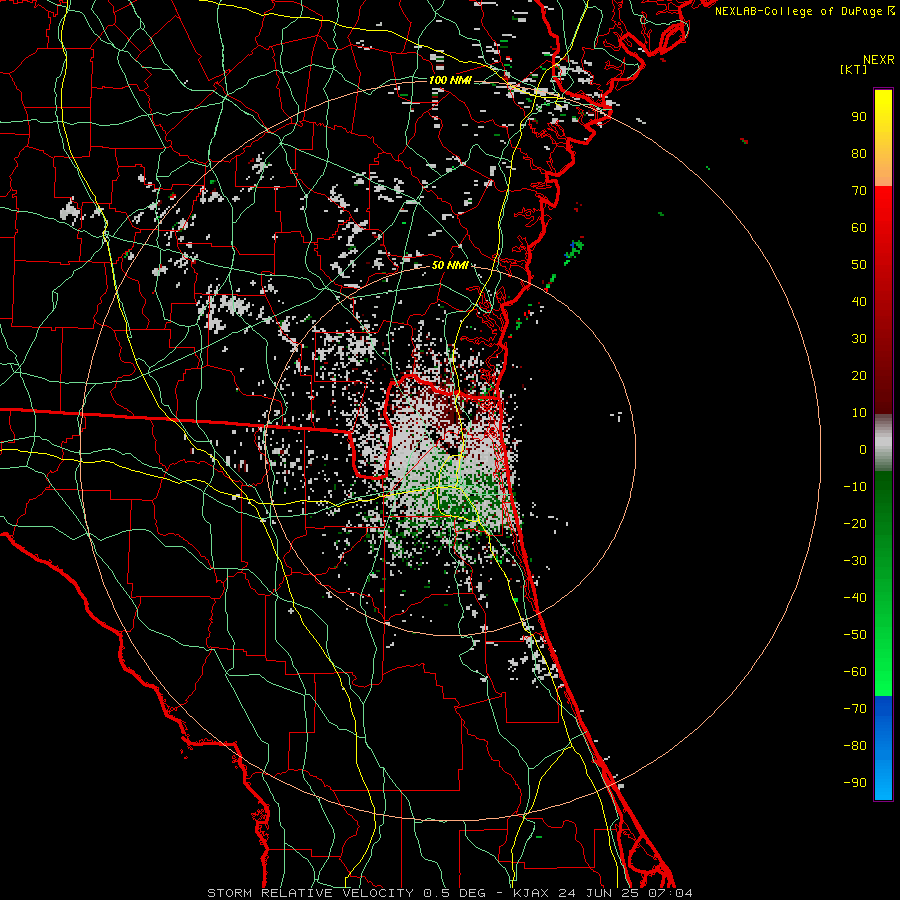Select the 50 value on the velocity scale
The image size is (900, 900).
pos(859,265)
